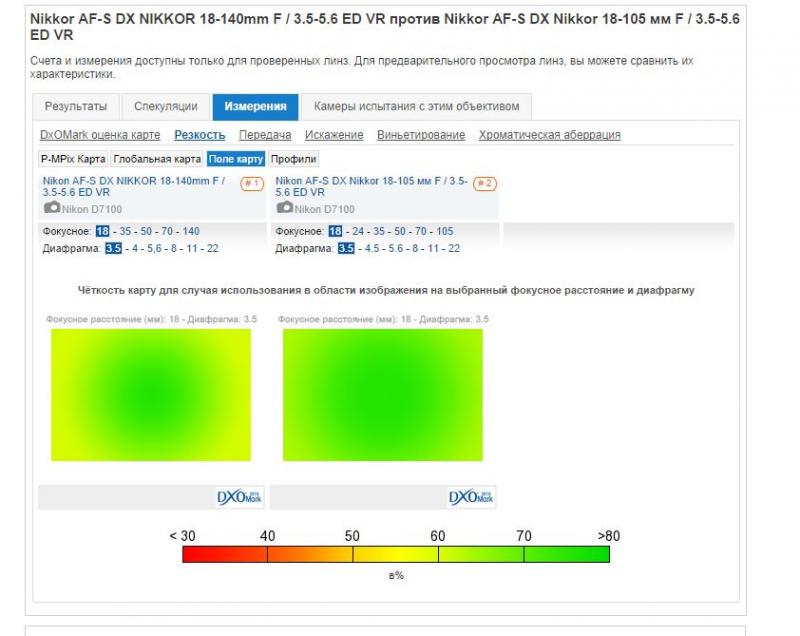800x636 pixels.
Task: Open the Камеры испытания с этим объективом tab
Action: (x=416, y=107)
